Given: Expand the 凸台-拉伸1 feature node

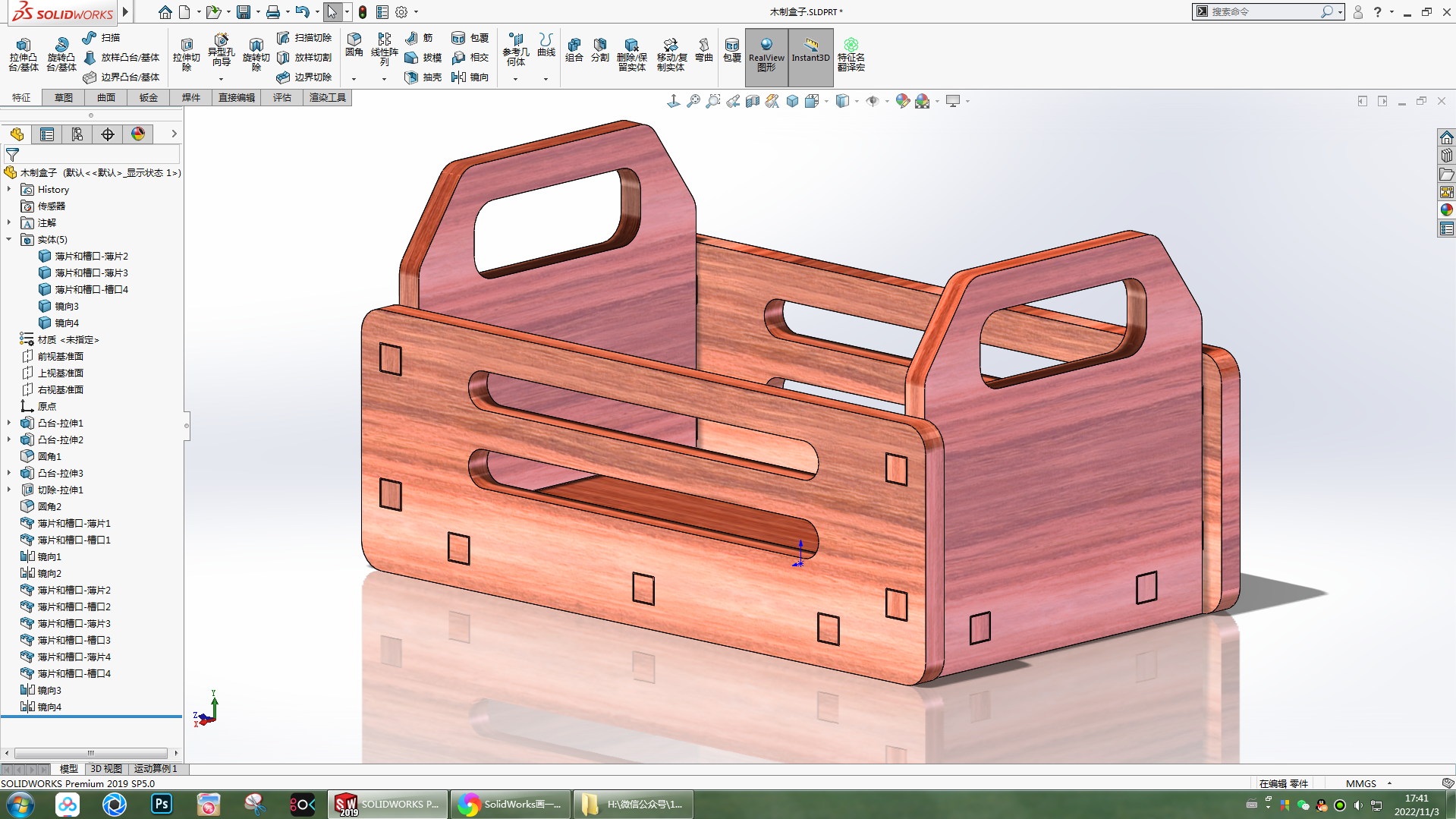Looking at the screenshot, I should click(9, 423).
